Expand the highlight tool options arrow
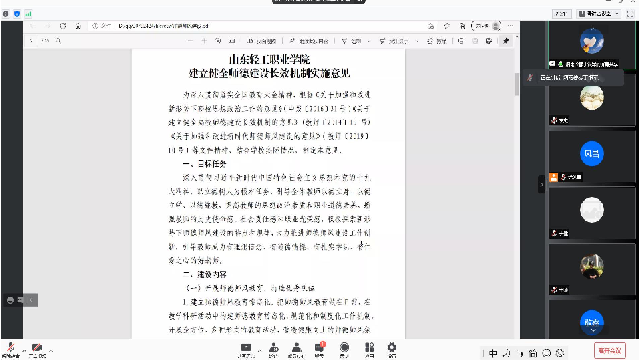The height and width of the screenshot is (360, 640). pos(417,41)
